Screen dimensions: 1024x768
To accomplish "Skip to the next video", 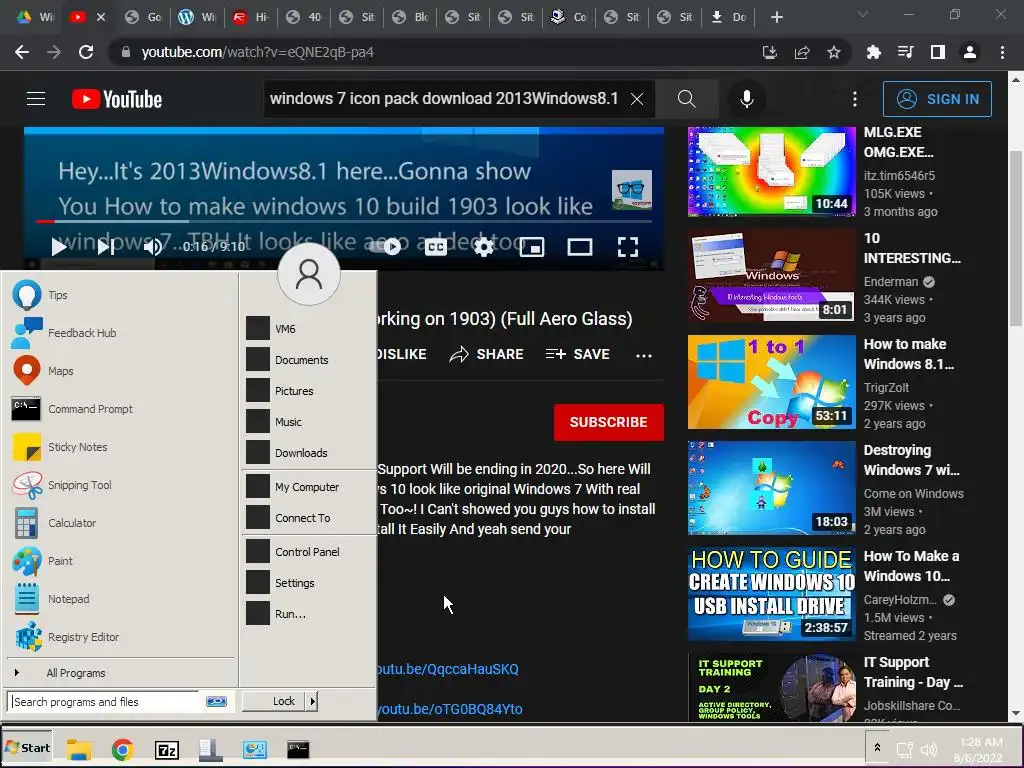I will pyautogui.click(x=106, y=247).
